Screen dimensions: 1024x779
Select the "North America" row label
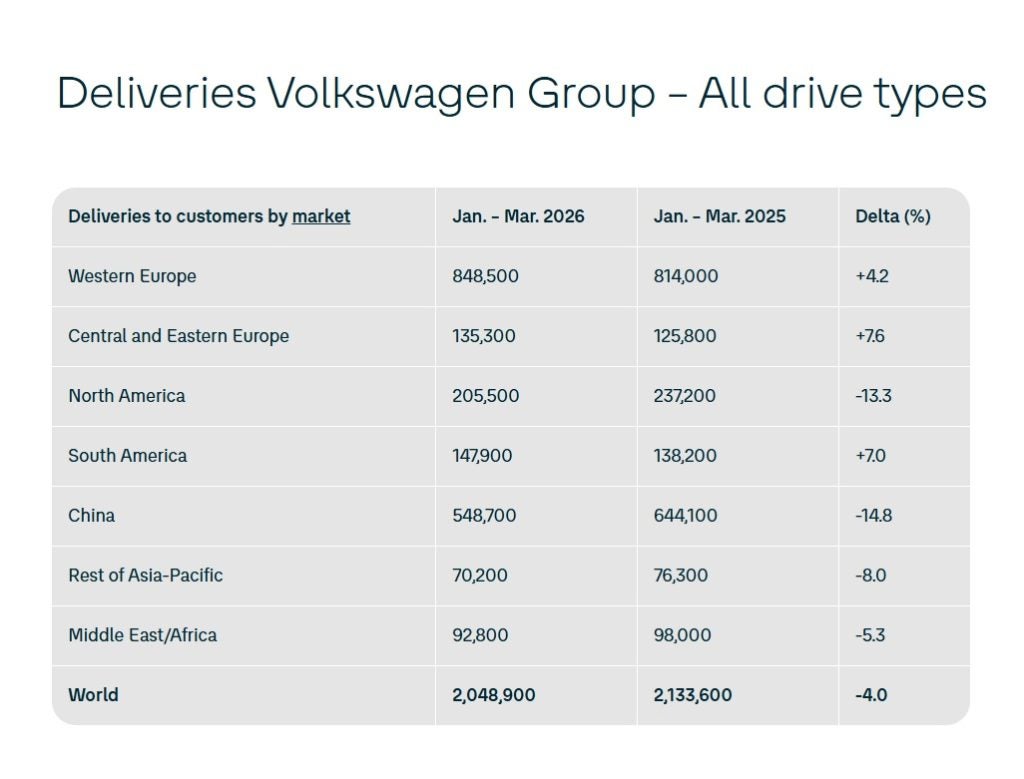pyautogui.click(x=126, y=396)
